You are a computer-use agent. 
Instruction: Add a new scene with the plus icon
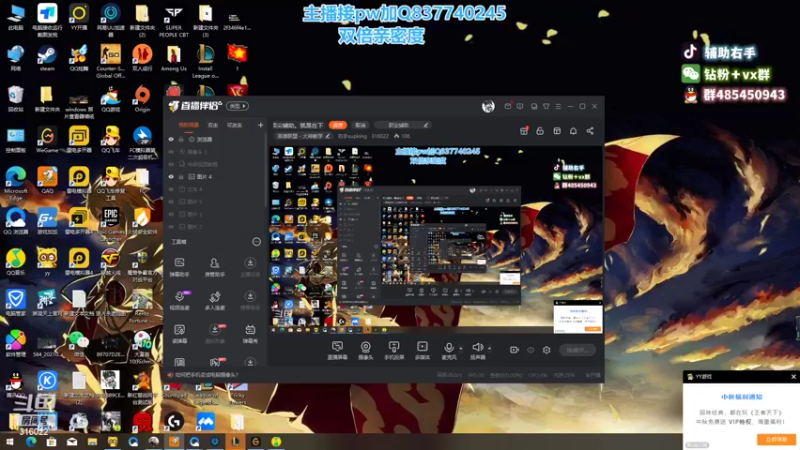point(260,125)
